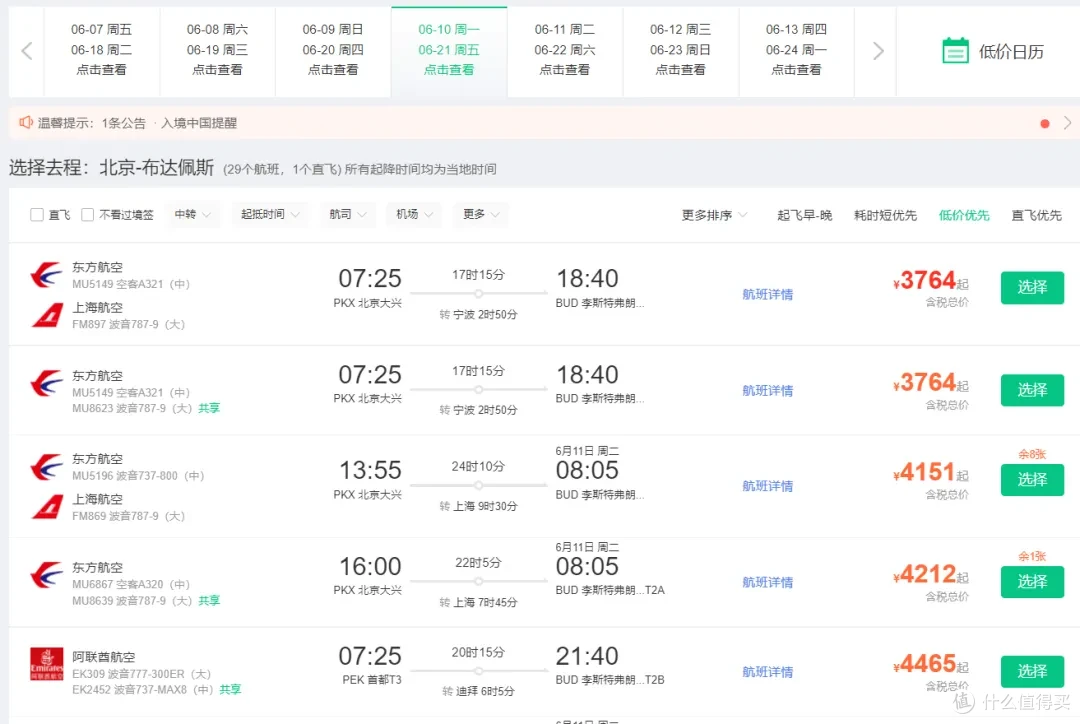Click China Eastern logo on MU6867 row

click(x=47, y=575)
